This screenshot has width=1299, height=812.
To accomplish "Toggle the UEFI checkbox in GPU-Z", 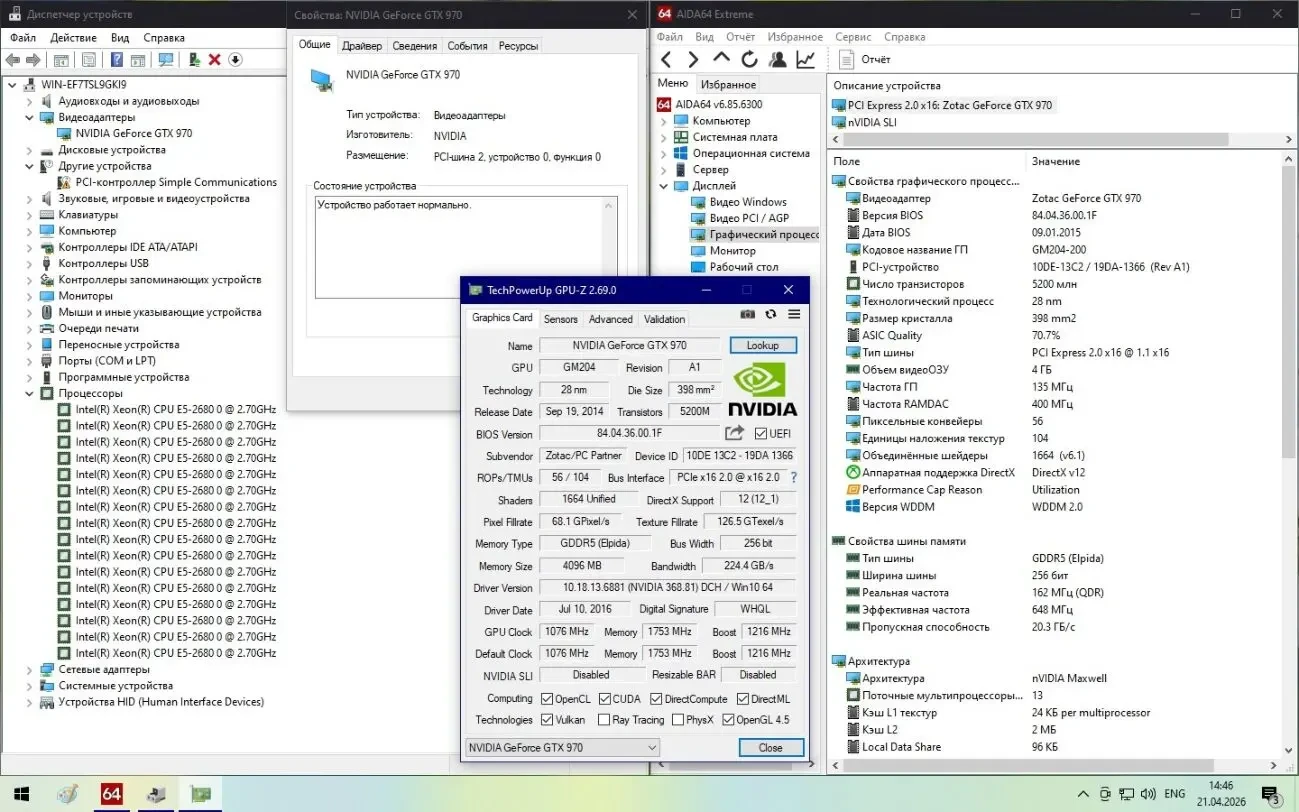I will [761, 434].
